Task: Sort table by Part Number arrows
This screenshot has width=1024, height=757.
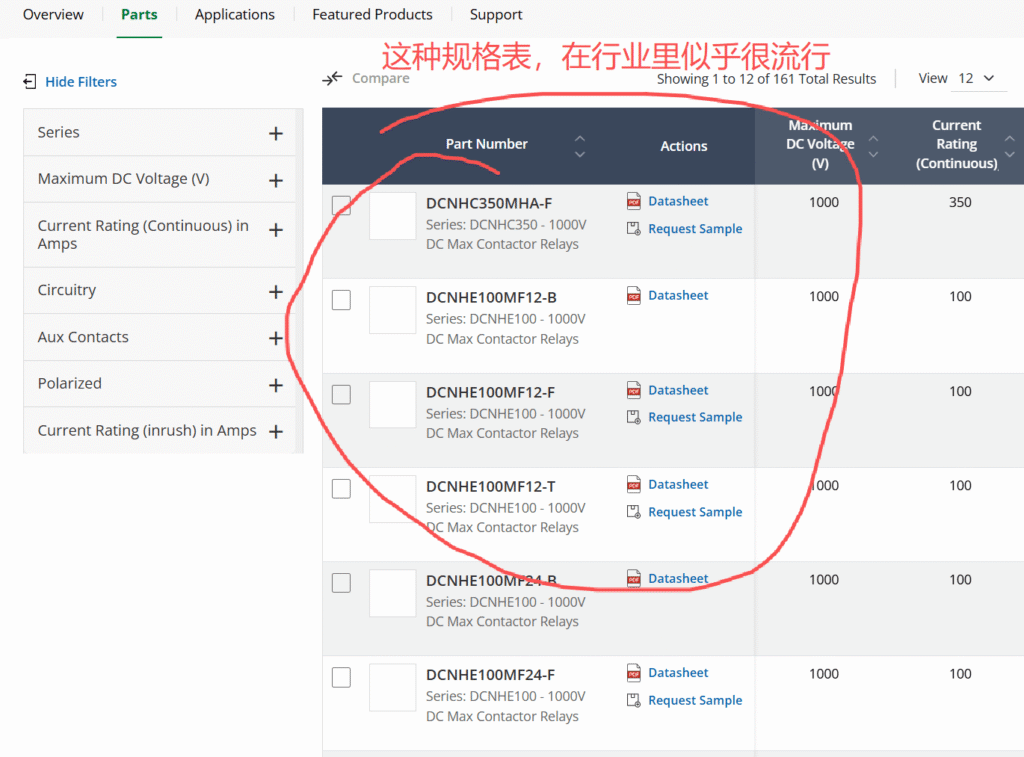Action: pos(579,146)
